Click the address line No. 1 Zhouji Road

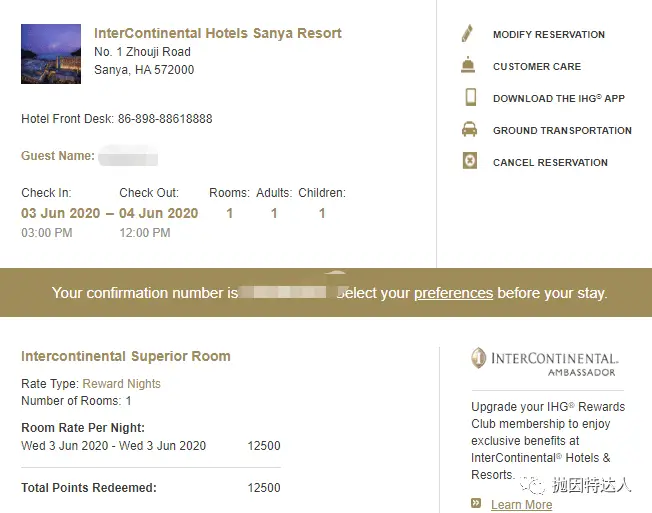(x=143, y=52)
